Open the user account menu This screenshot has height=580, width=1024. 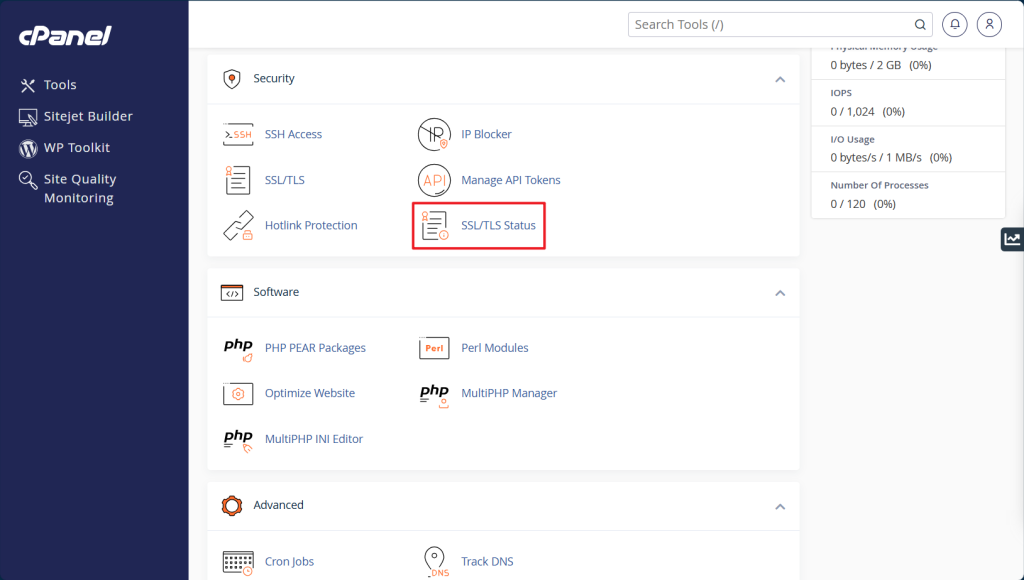(989, 24)
